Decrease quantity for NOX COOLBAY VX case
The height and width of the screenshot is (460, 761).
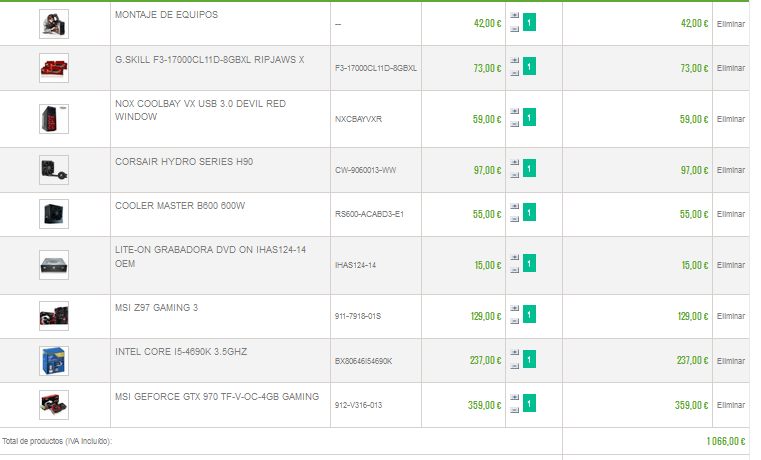[514, 124]
